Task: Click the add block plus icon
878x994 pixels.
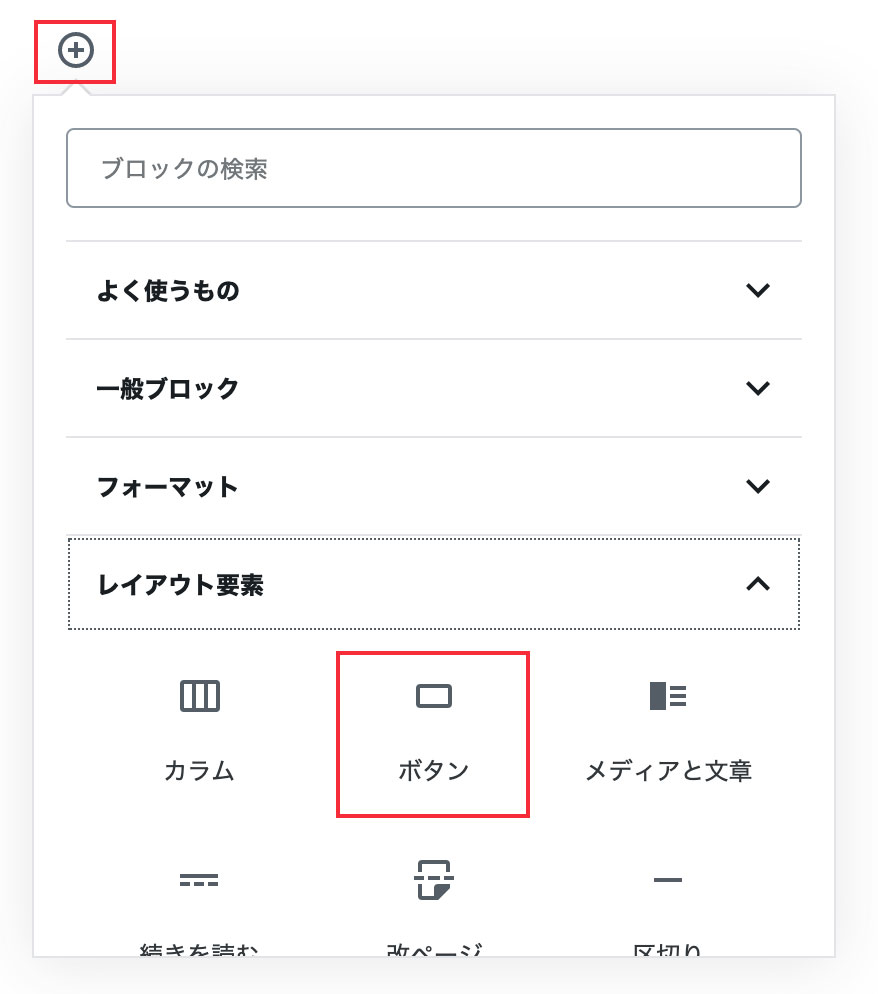Action: coord(76,50)
